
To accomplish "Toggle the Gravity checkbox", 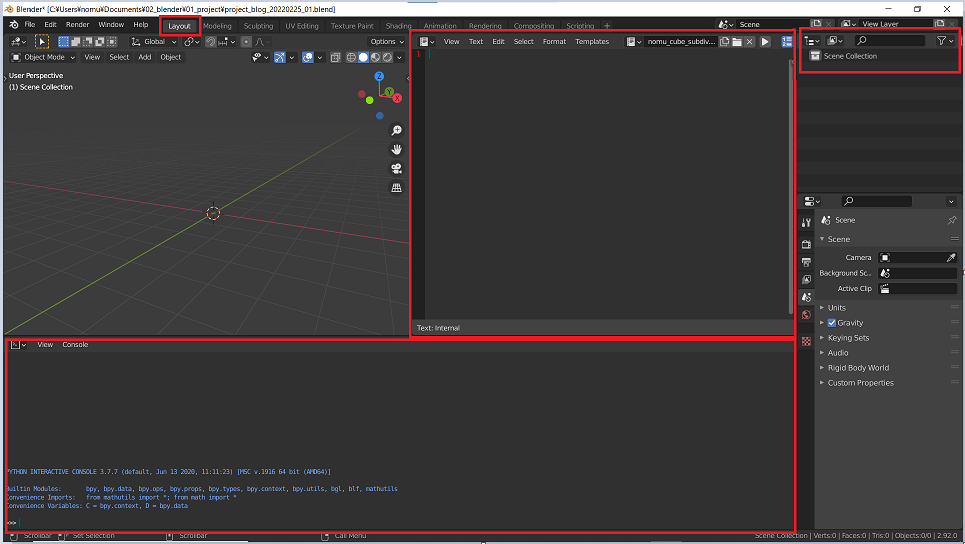I will pos(831,322).
